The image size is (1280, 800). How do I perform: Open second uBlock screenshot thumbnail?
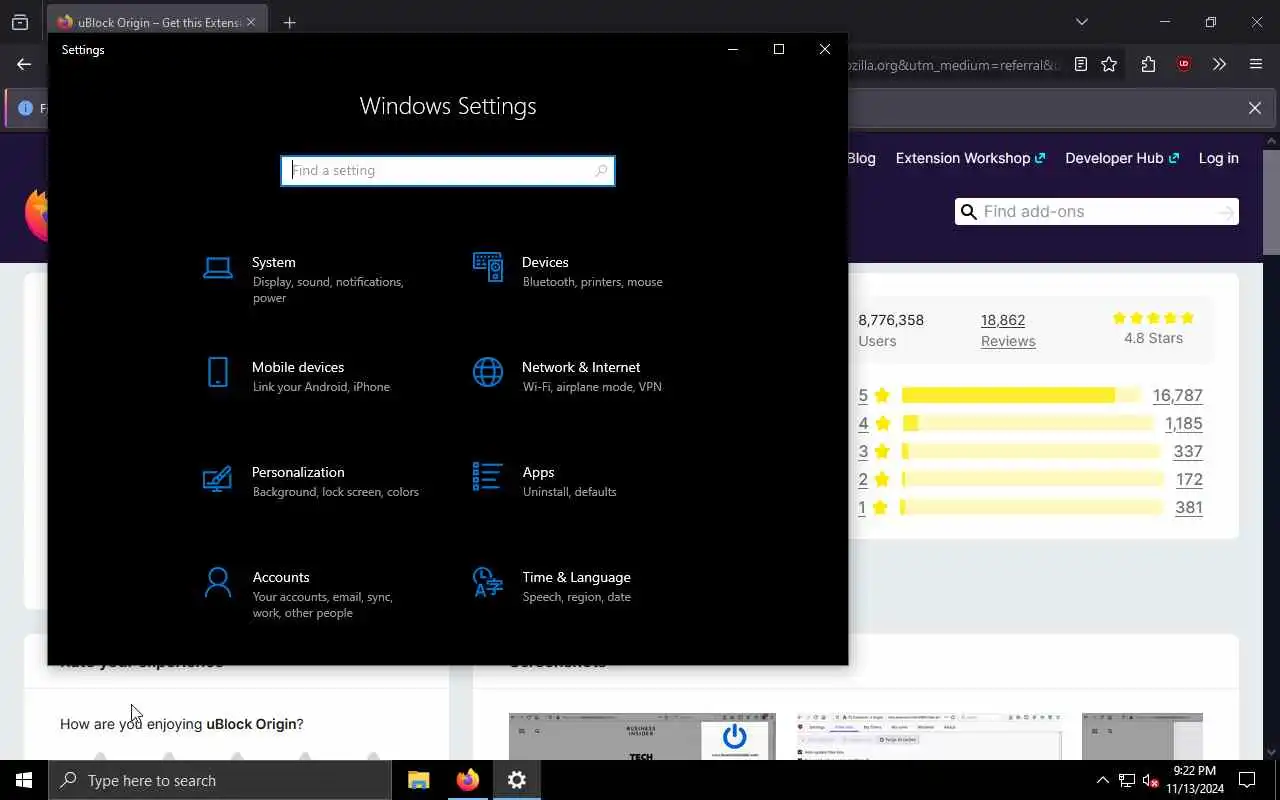929,736
